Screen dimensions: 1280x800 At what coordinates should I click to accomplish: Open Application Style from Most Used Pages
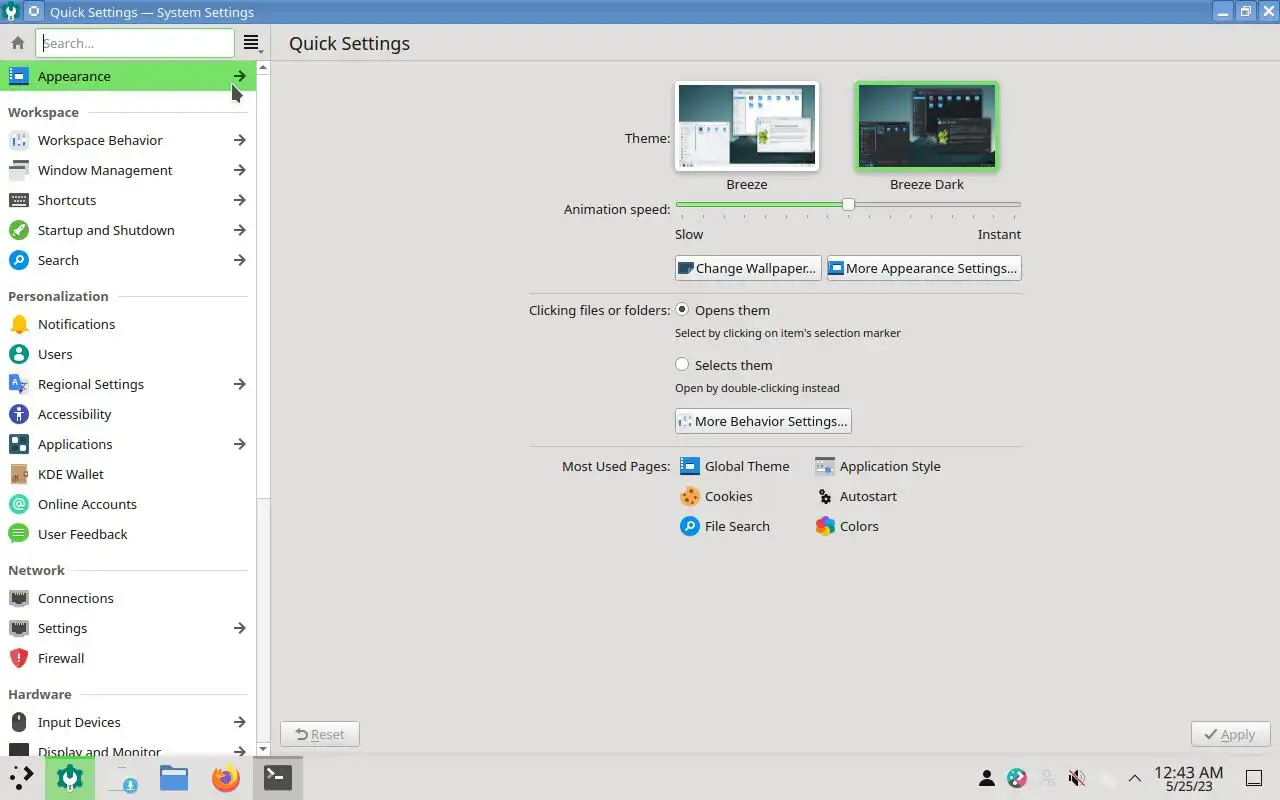tap(878, 466)
